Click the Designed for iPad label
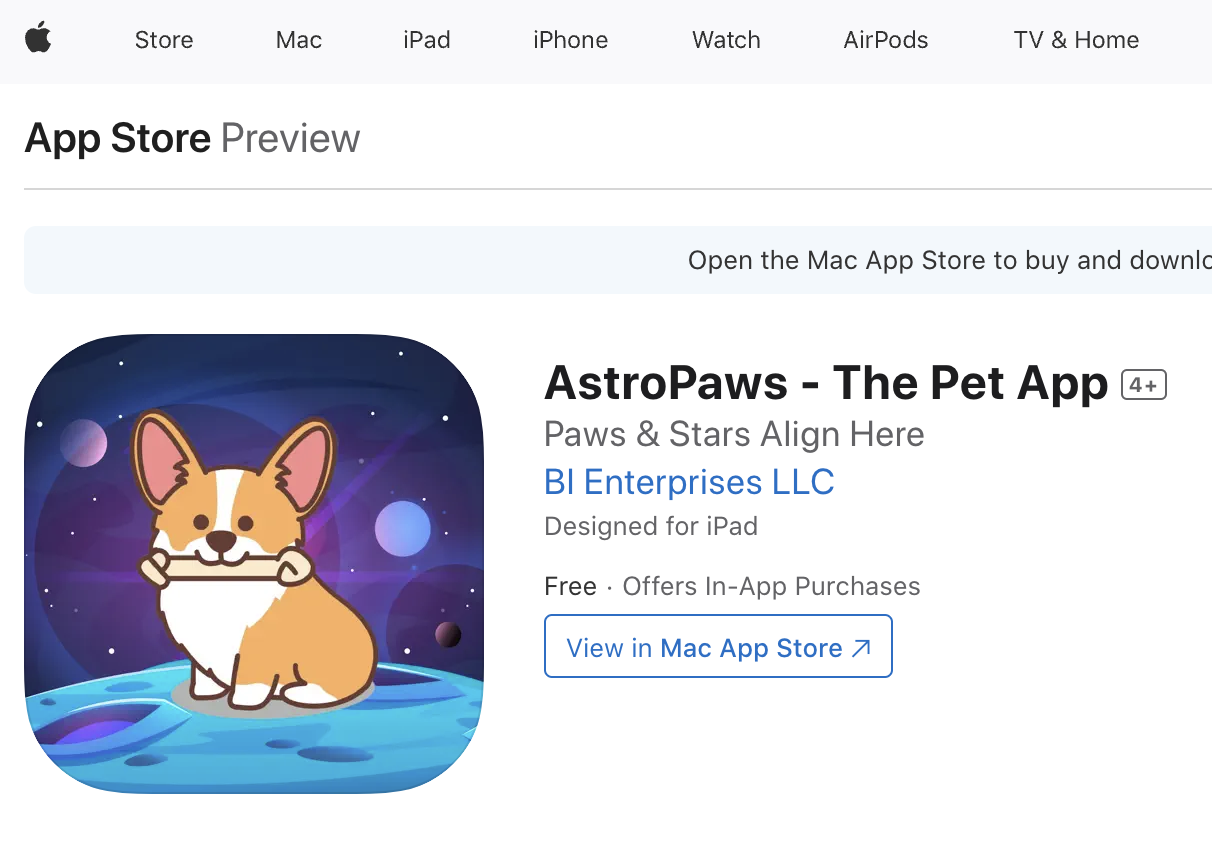Image resolution: width=1212 pixels, height=854 pixels. click(x=651, y=526)
